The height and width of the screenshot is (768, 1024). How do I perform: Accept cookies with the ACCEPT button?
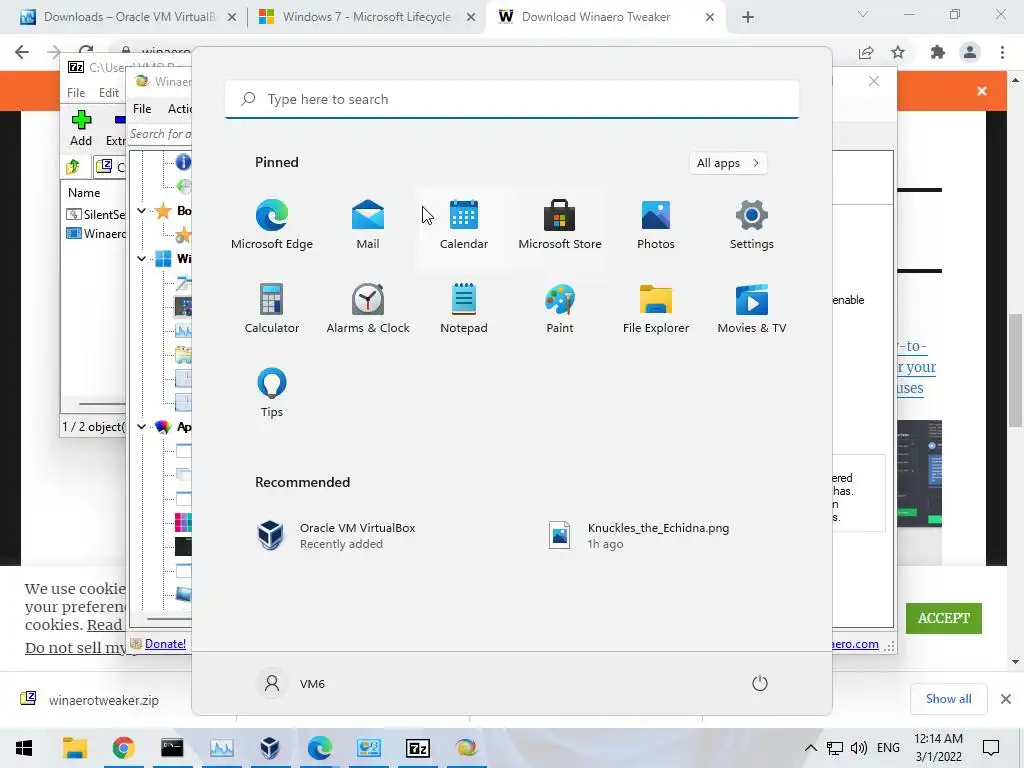coord(944,618)
